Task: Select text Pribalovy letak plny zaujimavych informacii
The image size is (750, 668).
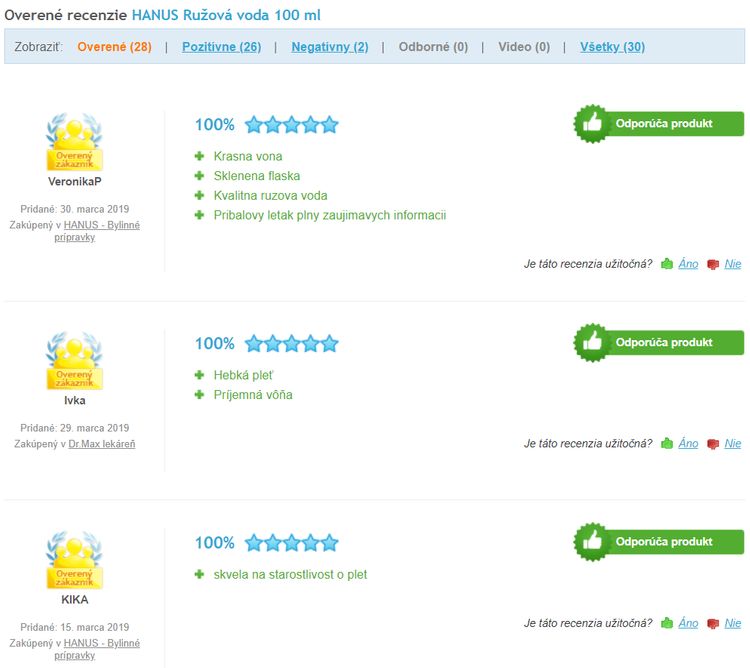Action: coord(330,216)
